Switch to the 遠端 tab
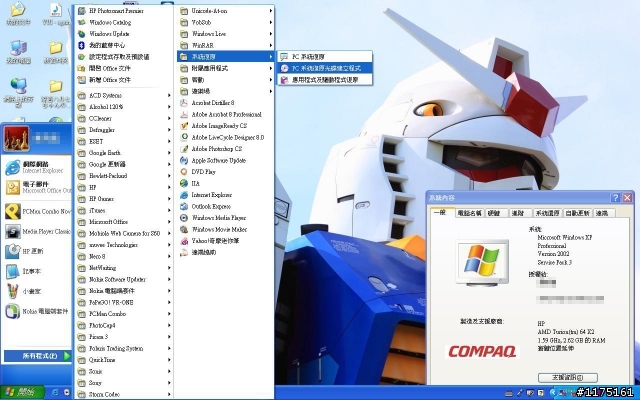Image resolution: width=640 pixels, height=400 pixels. point(604,213)
